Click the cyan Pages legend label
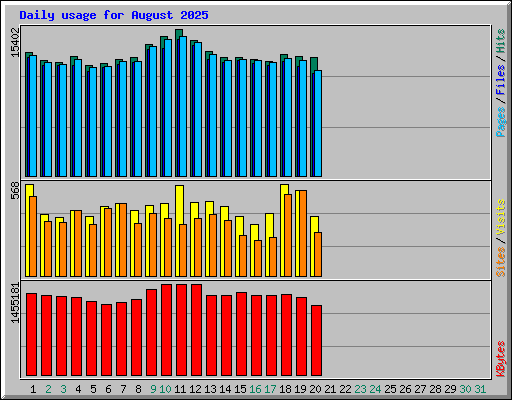The width and height of the screenshot is (512, 400). click(x=500, y=122)
